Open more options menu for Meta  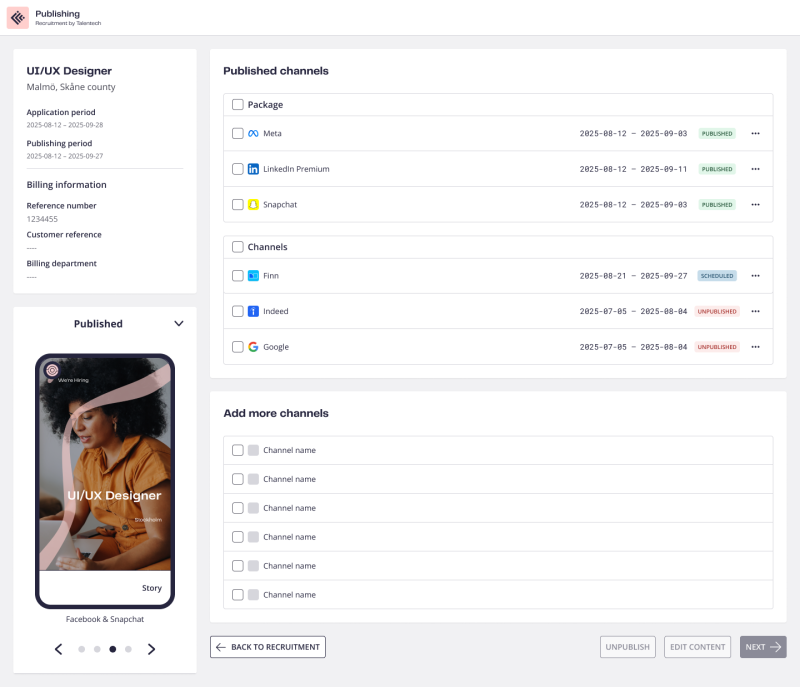click(x=755, y=134)
